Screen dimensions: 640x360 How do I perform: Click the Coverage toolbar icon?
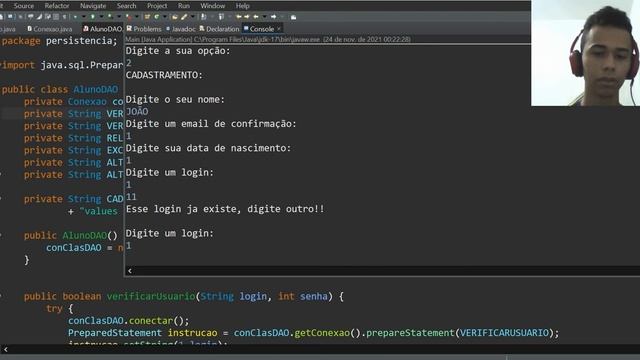click(110, 17)
